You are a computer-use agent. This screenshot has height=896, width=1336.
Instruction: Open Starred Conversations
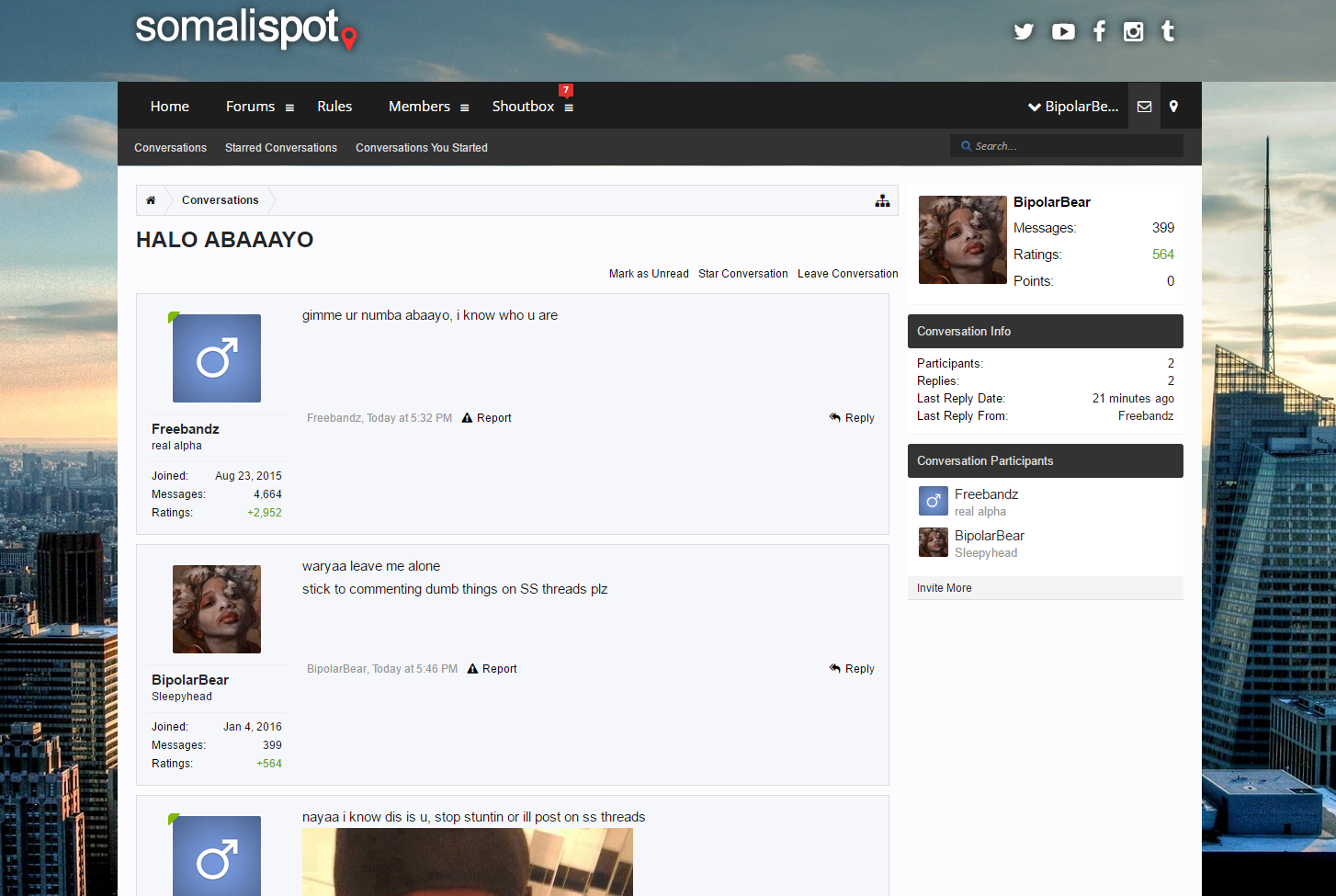pos(281,148)
